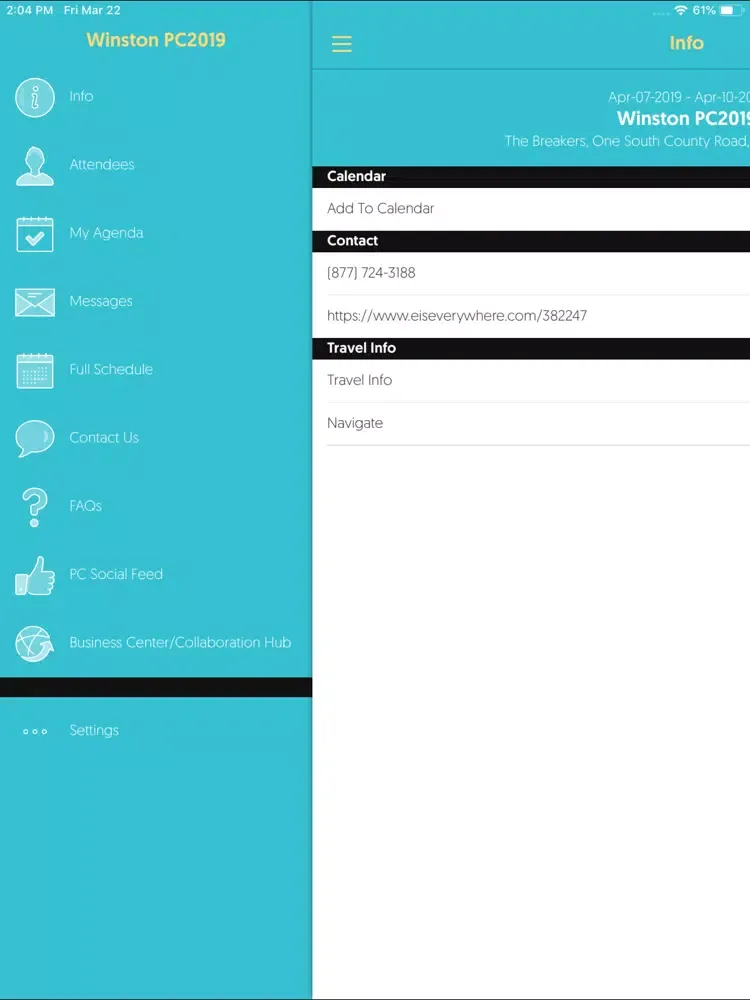Viewport: 750px width, 1000px height.
Task: Click the Messages envelope icon
Action: pyautogui.click(x=34, y=302)
